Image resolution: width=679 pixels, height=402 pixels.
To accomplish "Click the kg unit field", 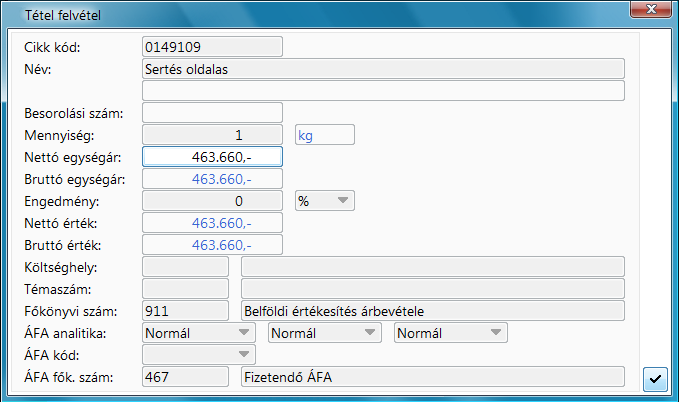I will [325, 134].
